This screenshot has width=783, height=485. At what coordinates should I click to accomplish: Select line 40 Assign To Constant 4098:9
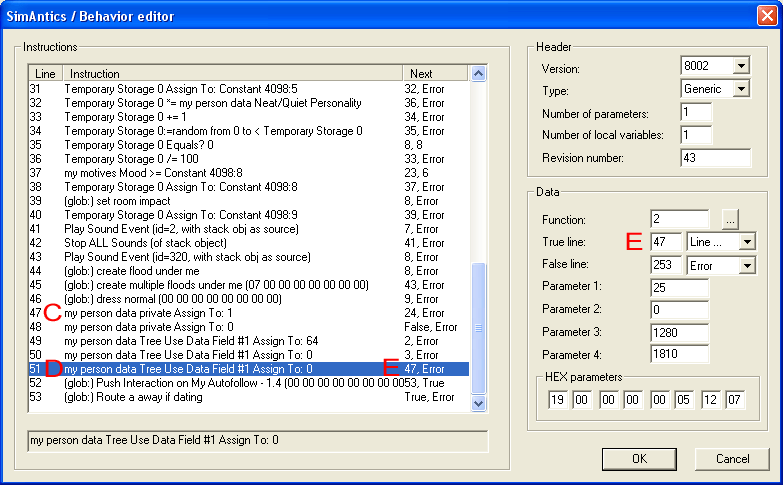pos(249,215)
